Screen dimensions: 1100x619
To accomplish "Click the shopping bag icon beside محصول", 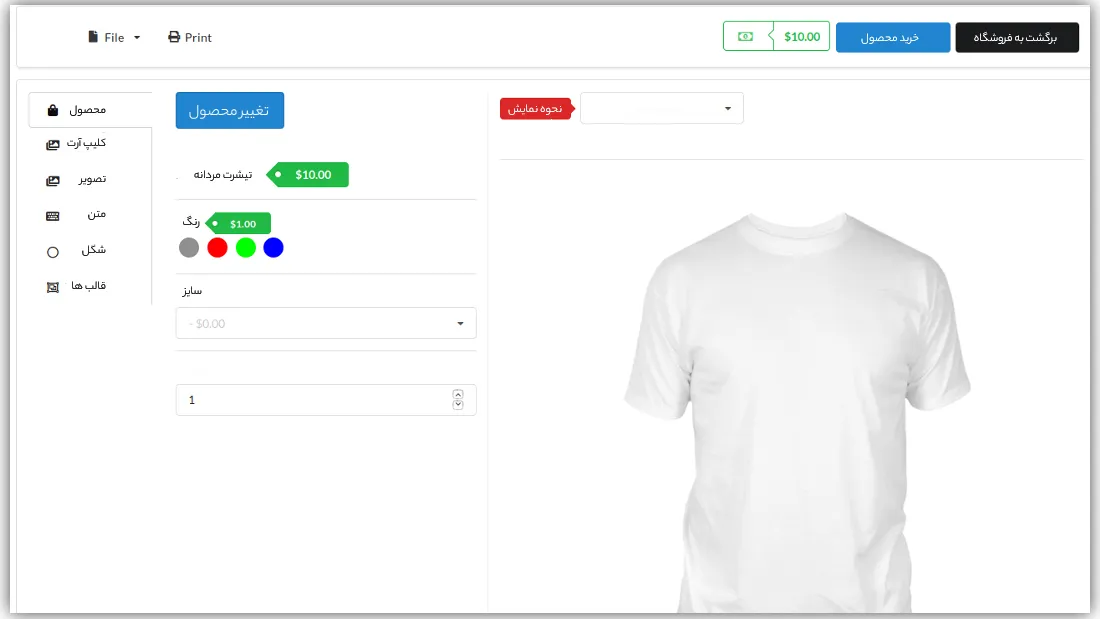I will pos(53,110).
